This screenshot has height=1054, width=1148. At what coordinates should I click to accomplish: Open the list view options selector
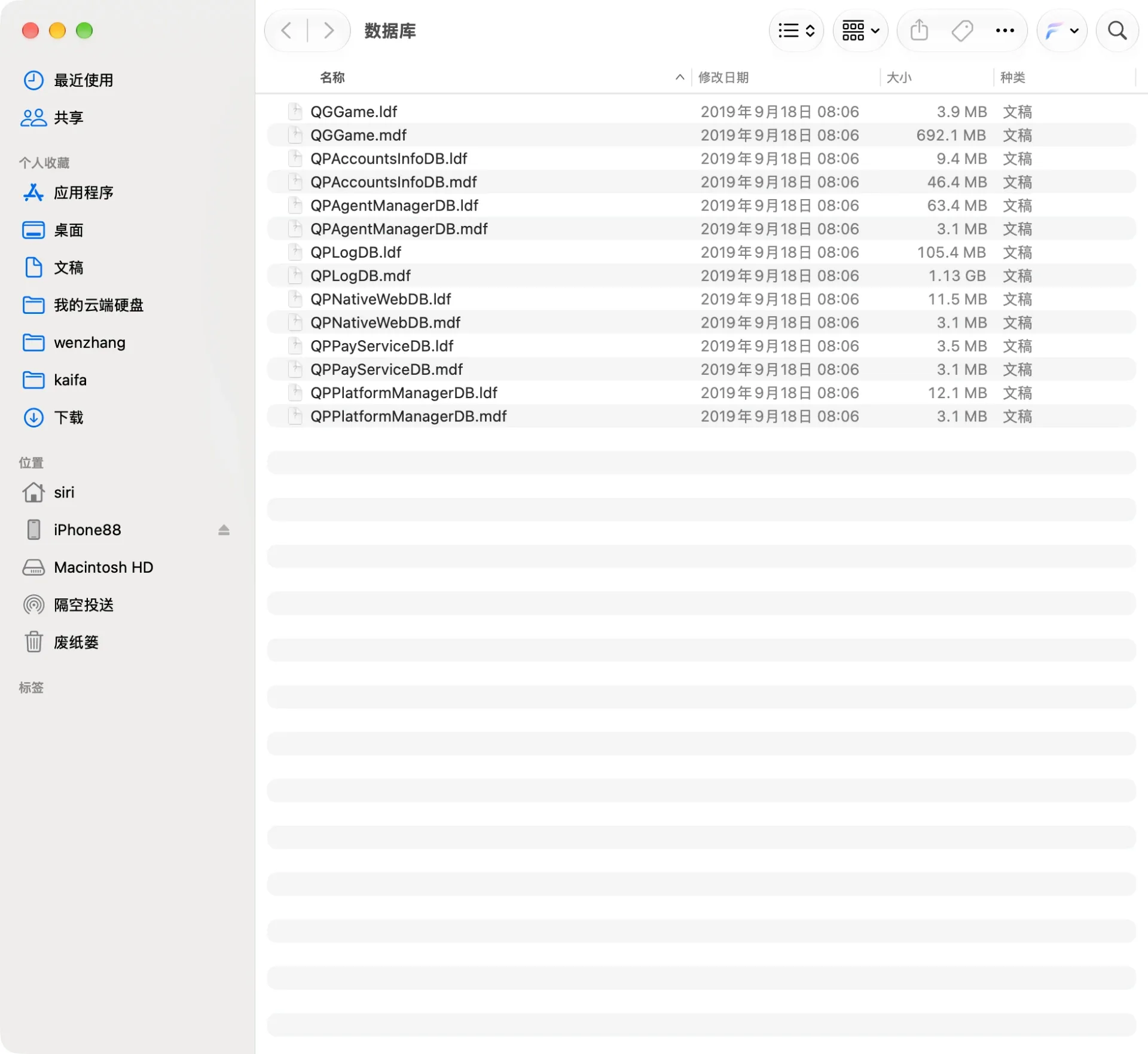tap(796, 30)
